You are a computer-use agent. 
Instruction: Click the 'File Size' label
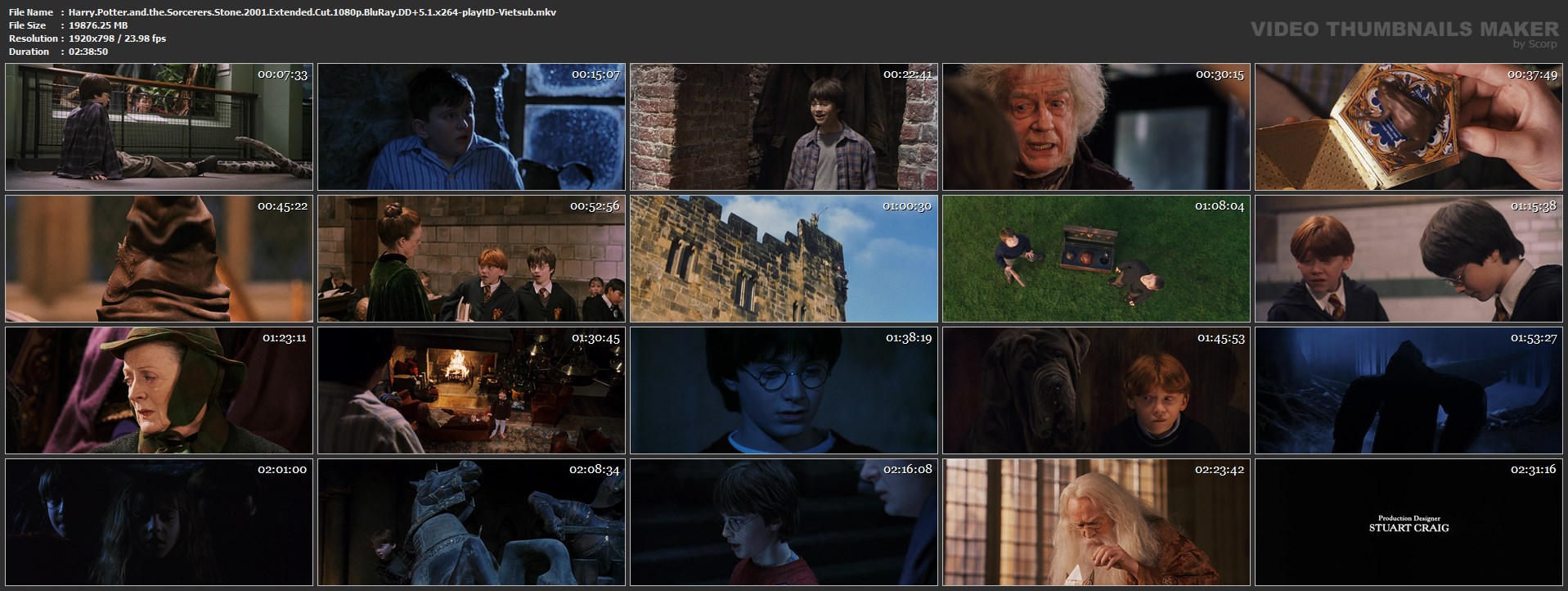[x=27, y=25]
